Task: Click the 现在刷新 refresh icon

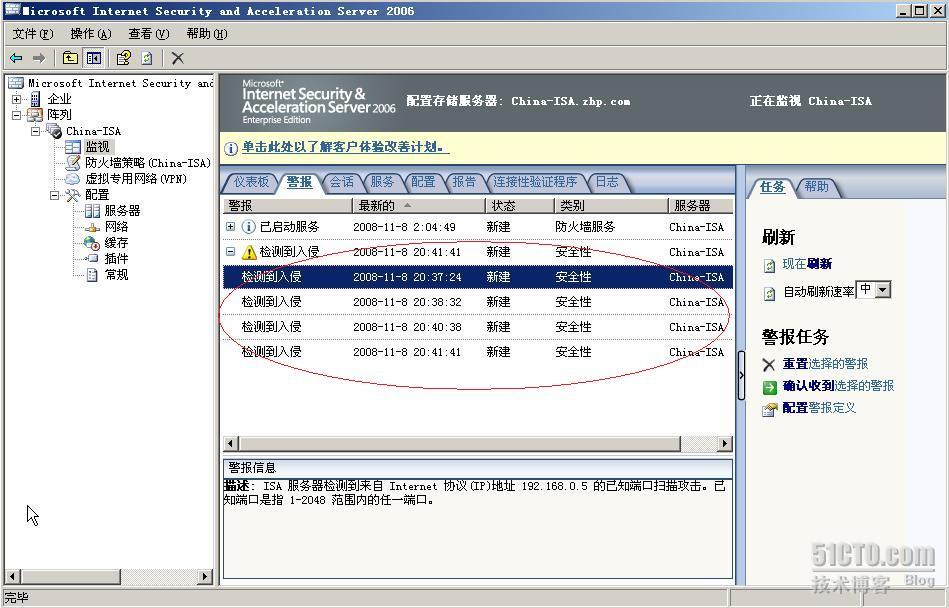Action: click(x=769, y=265)
